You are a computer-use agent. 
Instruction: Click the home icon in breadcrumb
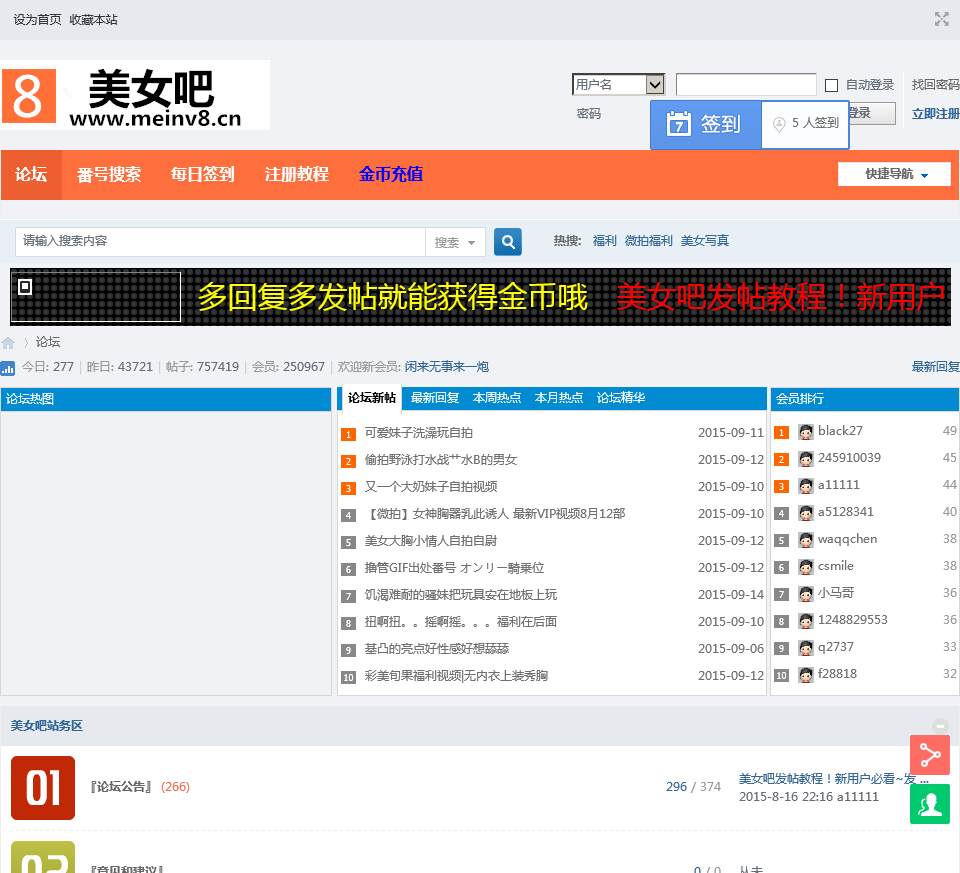click(x=8, y=343)
